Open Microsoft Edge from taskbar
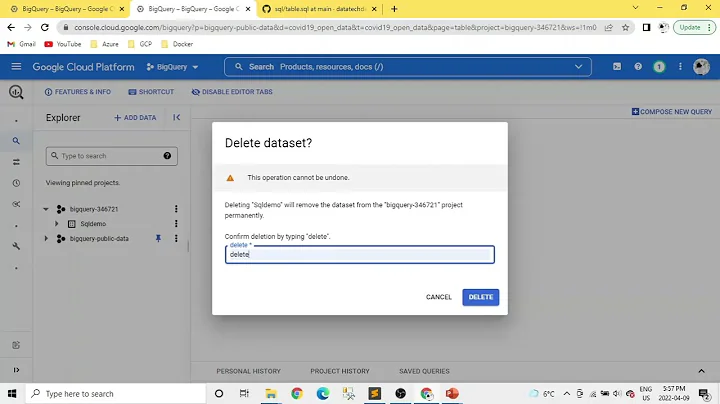Viewport: 720px width, 404px height. pos(323,393)
